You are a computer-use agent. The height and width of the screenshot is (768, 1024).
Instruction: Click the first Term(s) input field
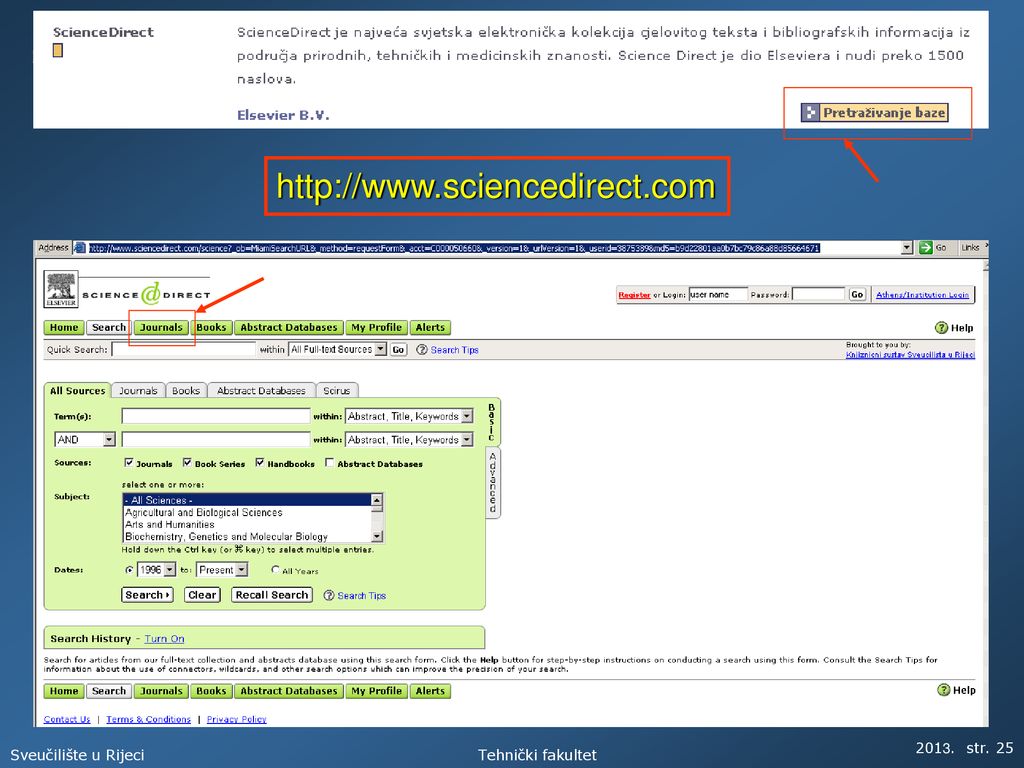tap(216, 416)
